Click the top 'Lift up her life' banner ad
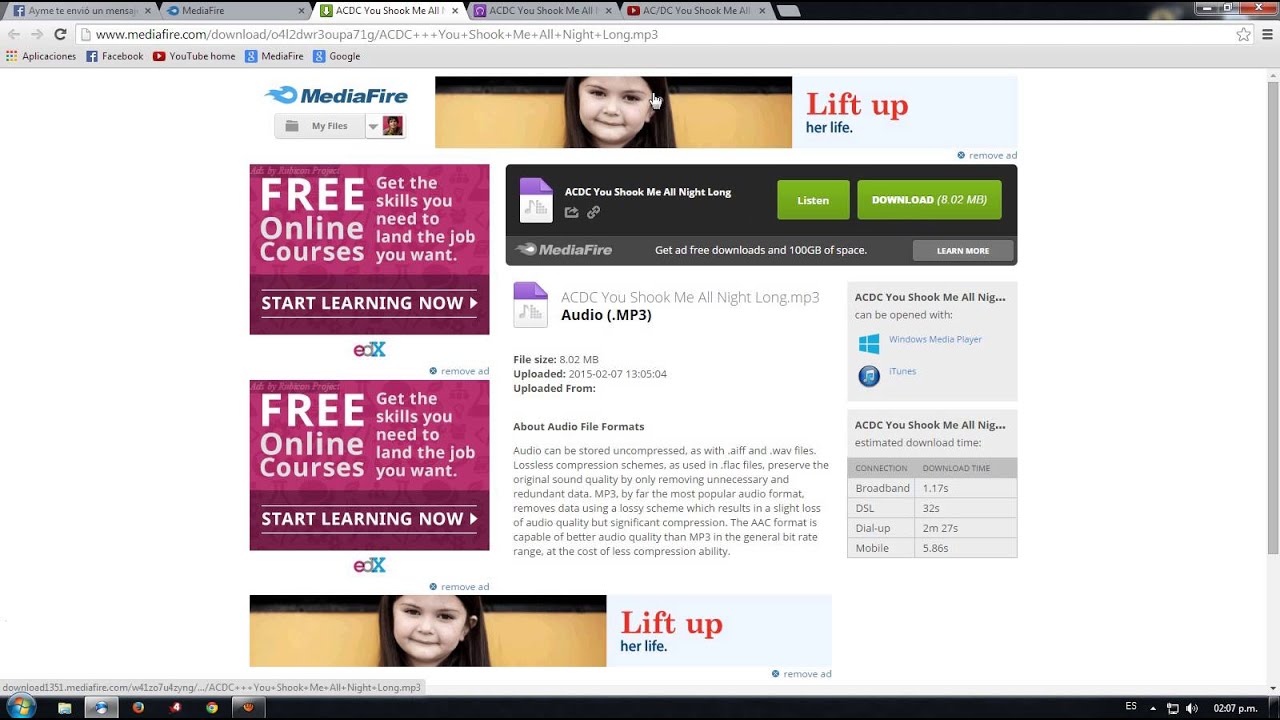 point(726,112)
